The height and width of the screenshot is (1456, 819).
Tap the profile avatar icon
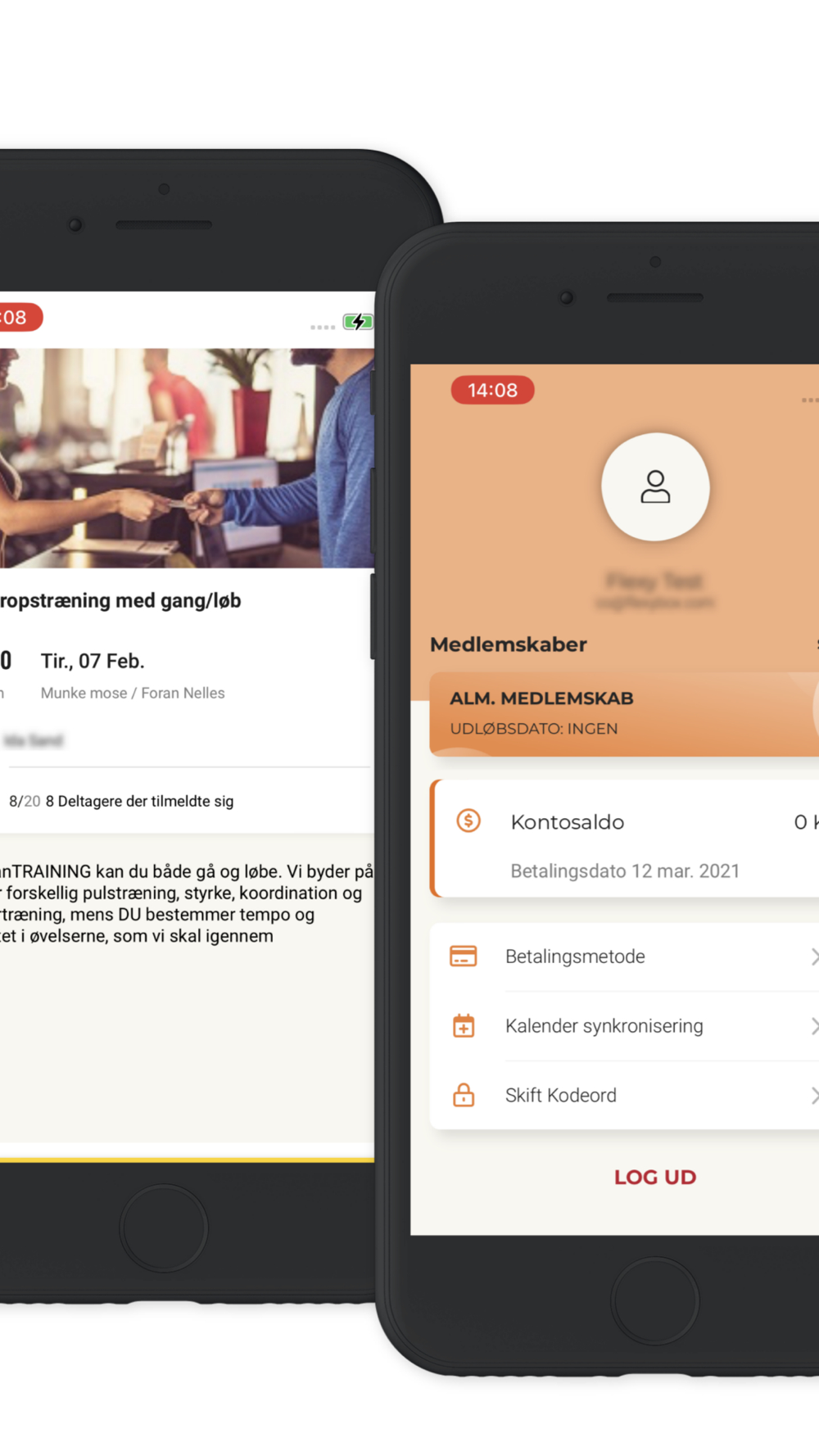click(655, 486)
